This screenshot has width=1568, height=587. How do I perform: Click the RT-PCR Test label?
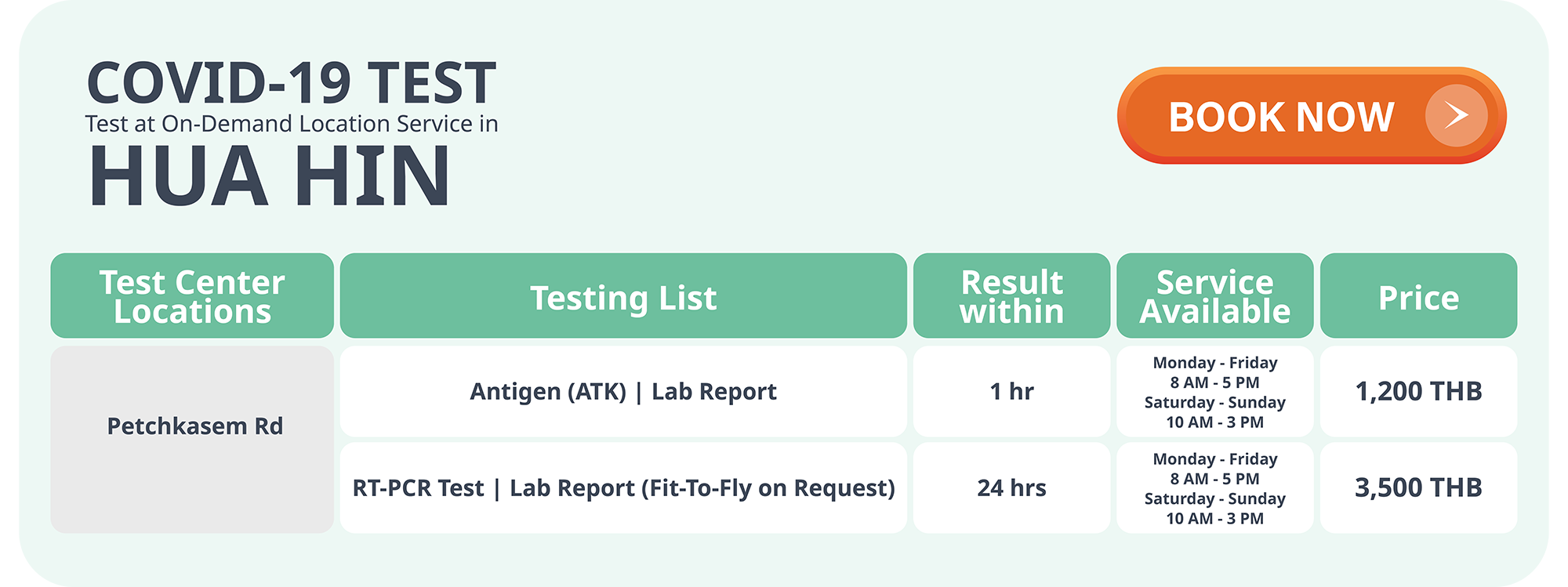[418, 488]
